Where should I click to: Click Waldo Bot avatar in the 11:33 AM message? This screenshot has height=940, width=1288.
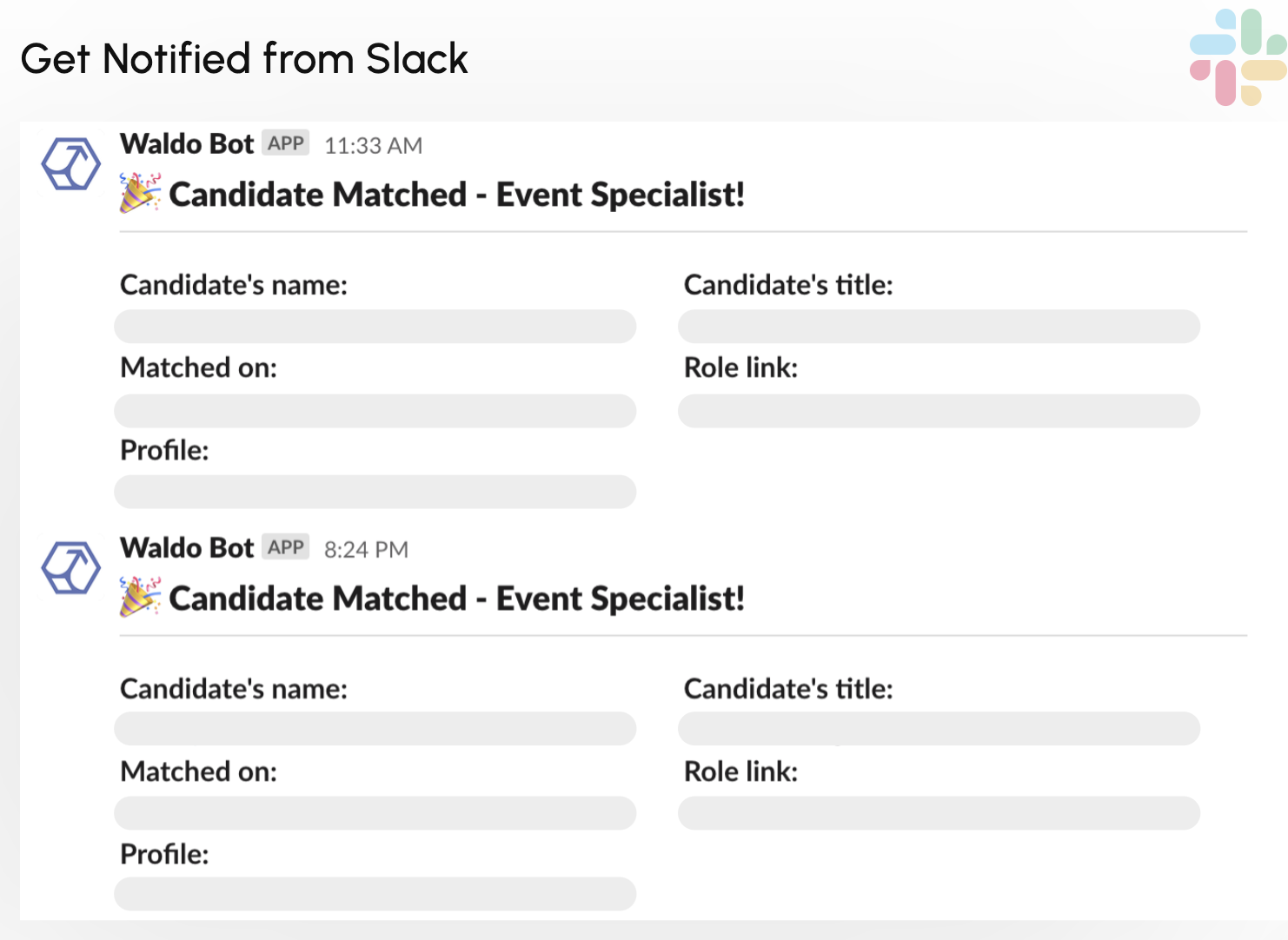click(x=71, y=163)
